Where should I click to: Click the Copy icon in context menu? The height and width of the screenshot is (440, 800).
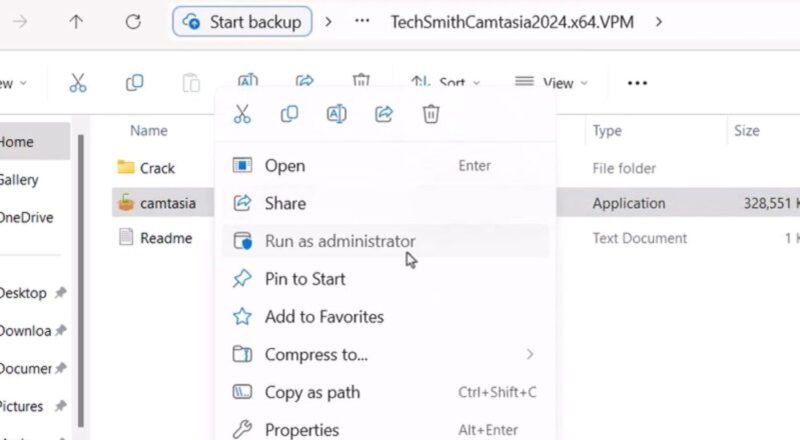[x=289, y=114]
